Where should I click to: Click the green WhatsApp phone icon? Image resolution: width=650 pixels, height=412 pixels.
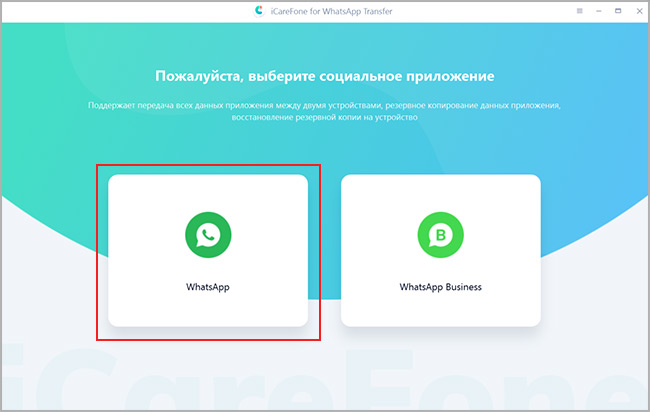[208, 235]
